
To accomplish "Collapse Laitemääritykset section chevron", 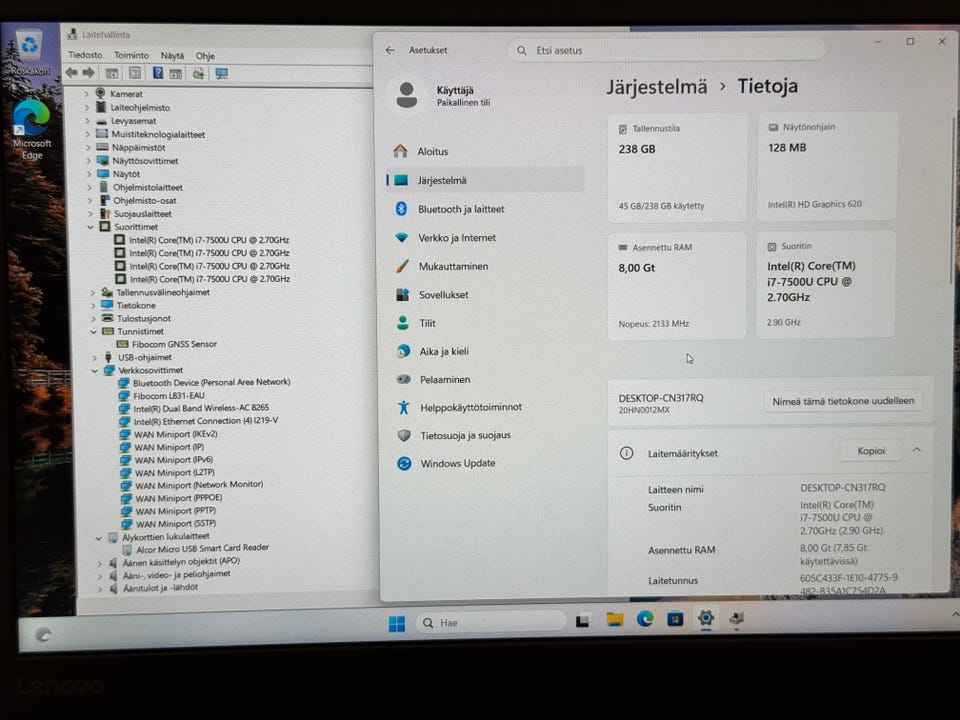I will click(917, 450).
